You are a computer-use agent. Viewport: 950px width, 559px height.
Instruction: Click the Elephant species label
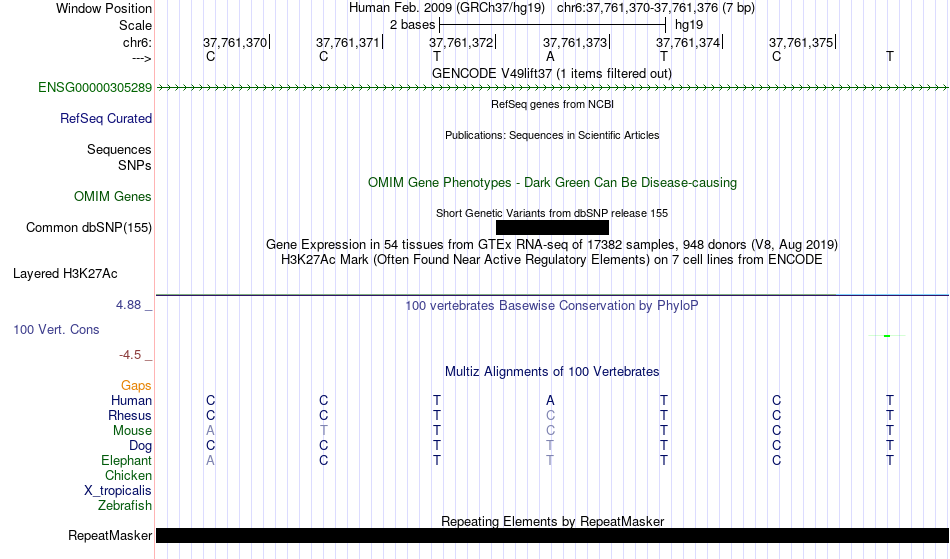[x=127, y=461]
